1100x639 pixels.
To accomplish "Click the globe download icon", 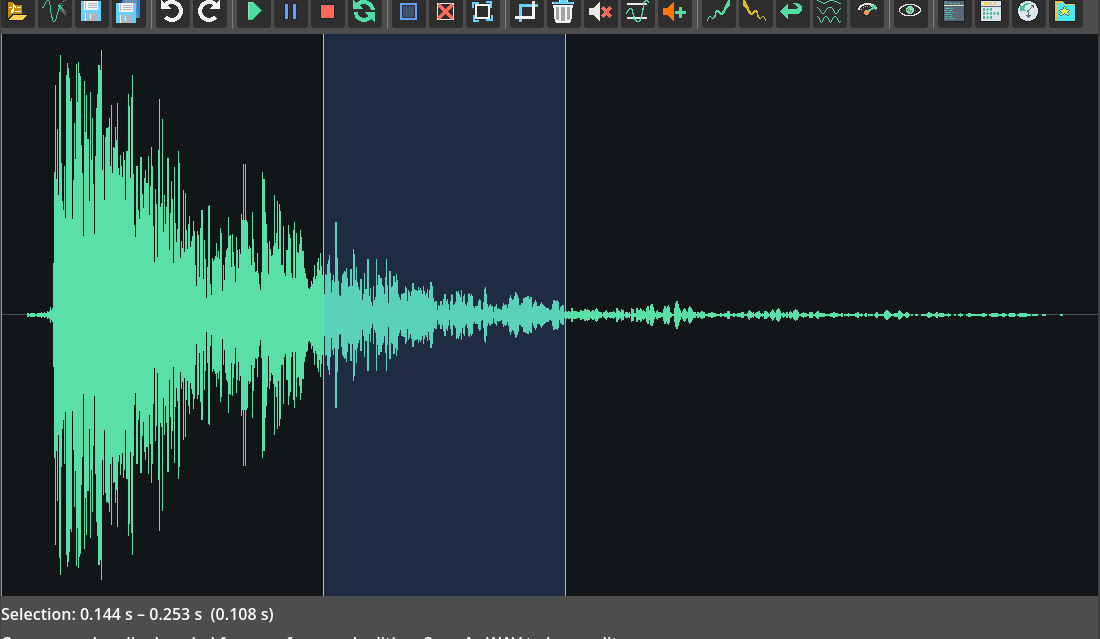I will click(1028, 11).
